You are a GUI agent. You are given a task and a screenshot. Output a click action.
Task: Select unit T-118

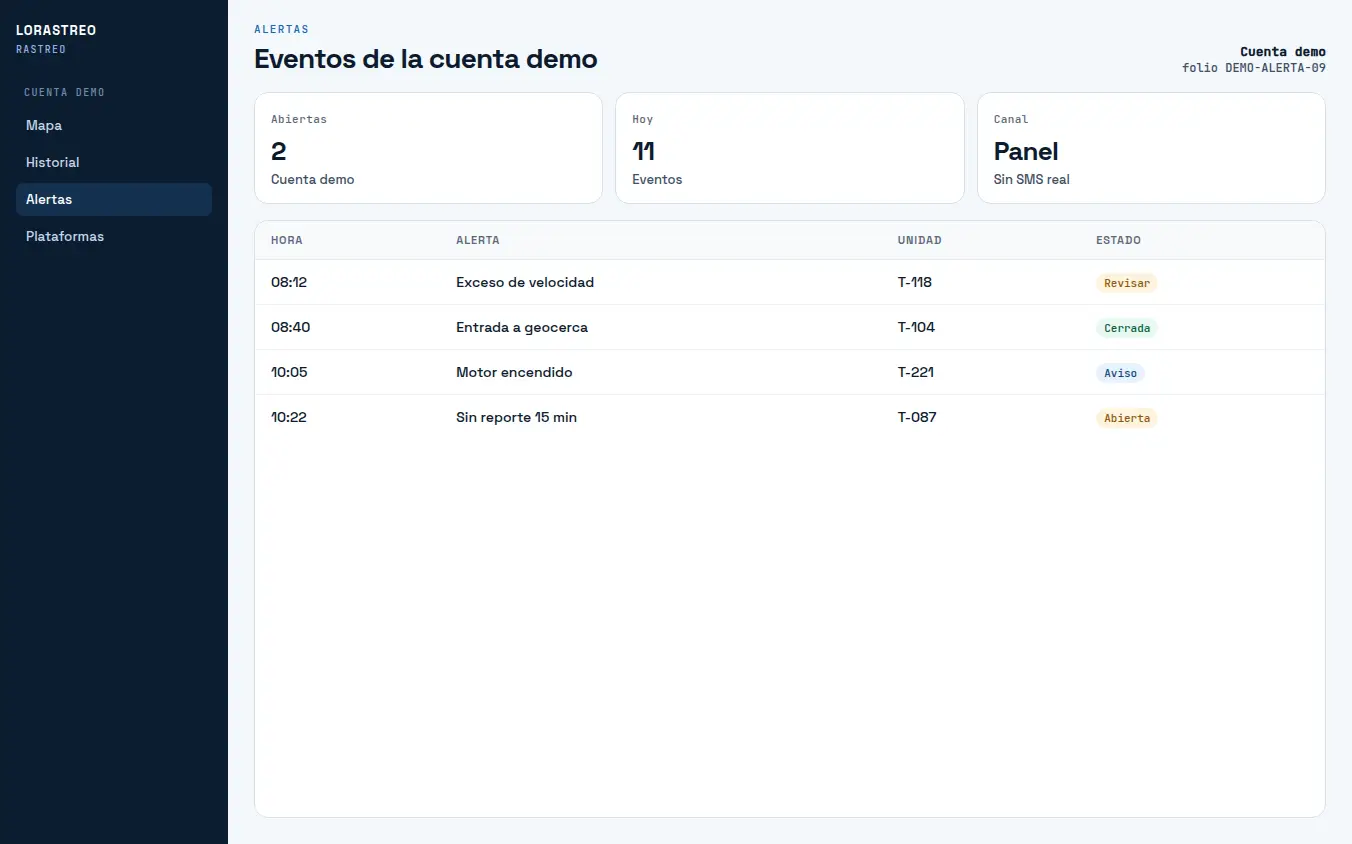tap(915, 282)
